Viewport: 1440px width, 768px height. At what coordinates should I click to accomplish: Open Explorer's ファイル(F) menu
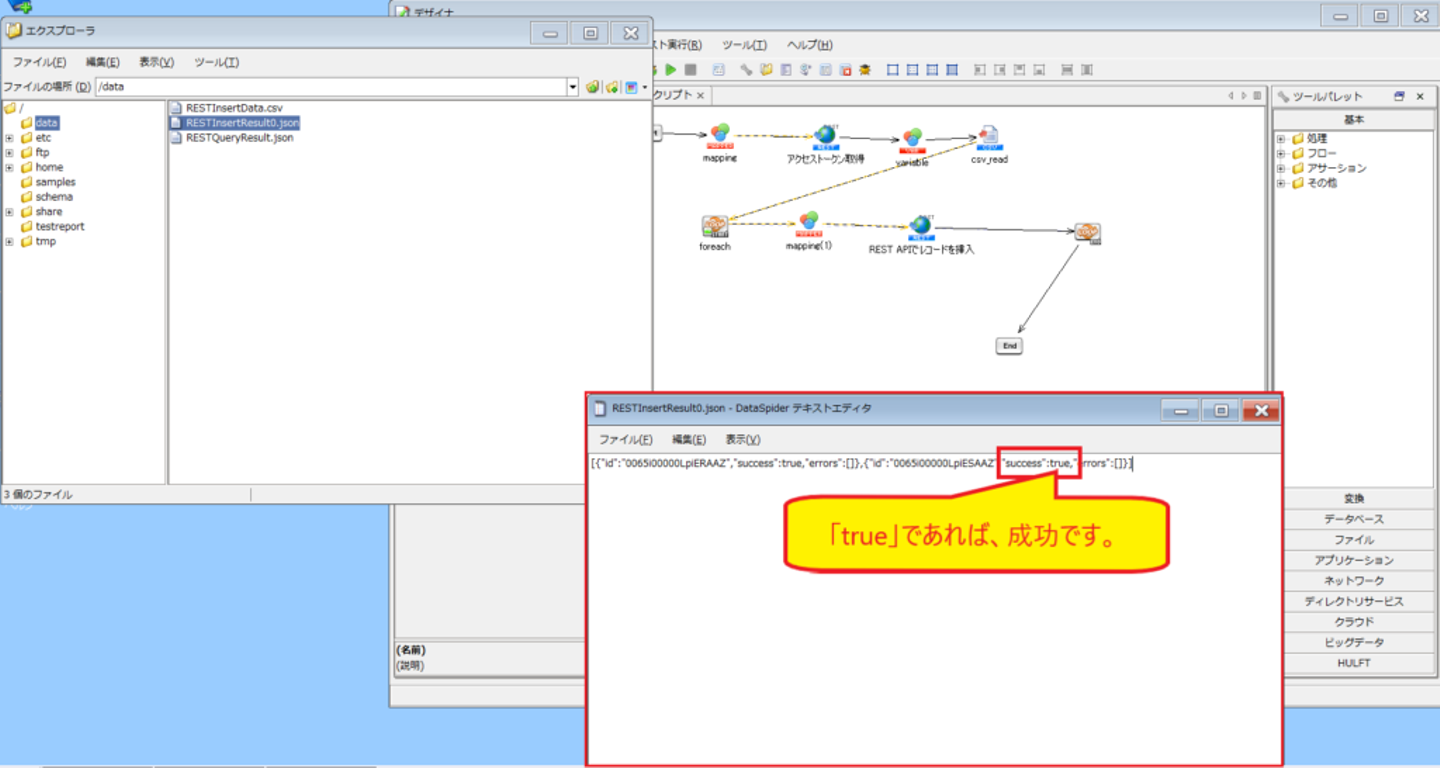39,62
